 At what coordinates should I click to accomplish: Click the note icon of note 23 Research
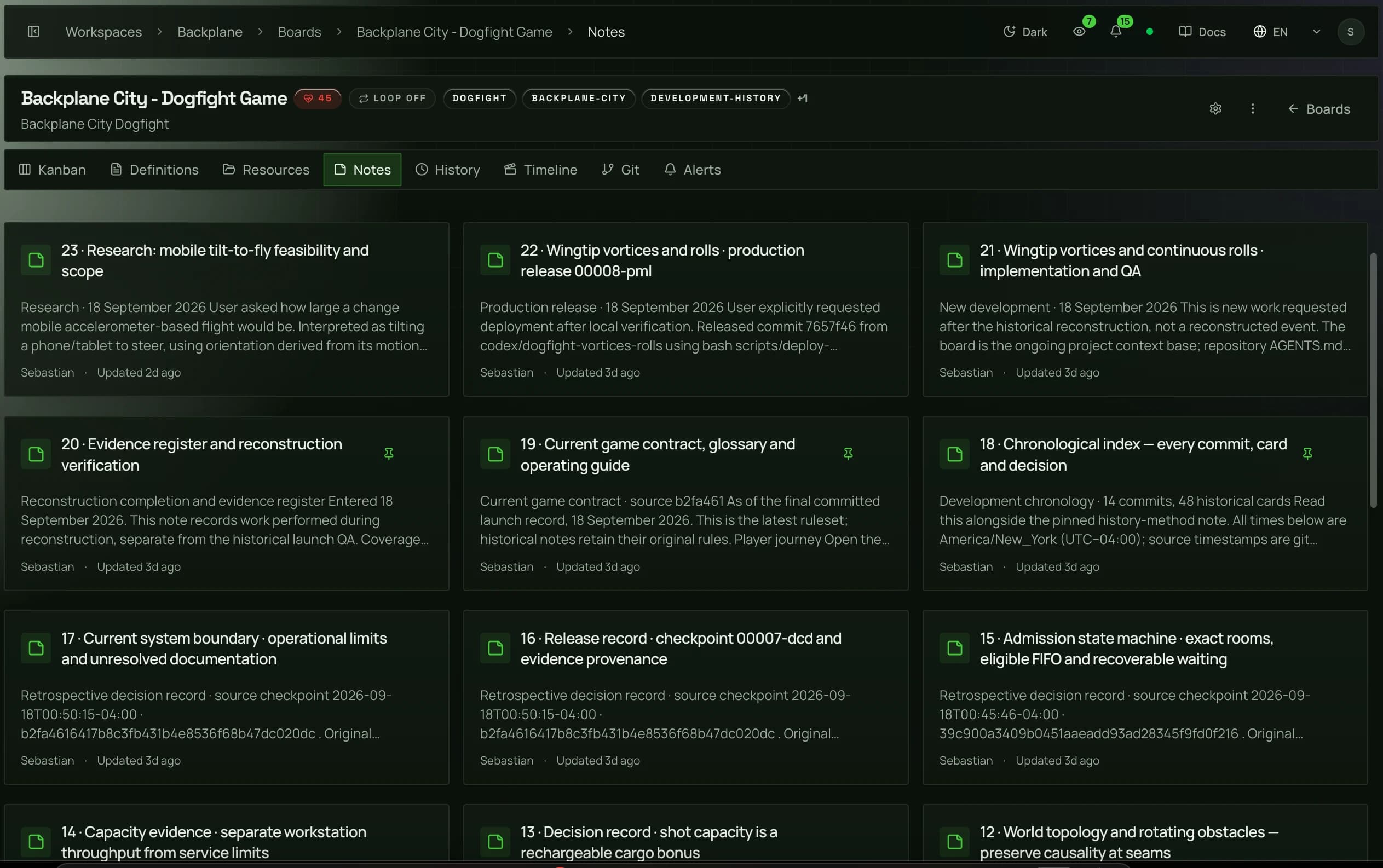pyautogui.click(x=36, y=260)
